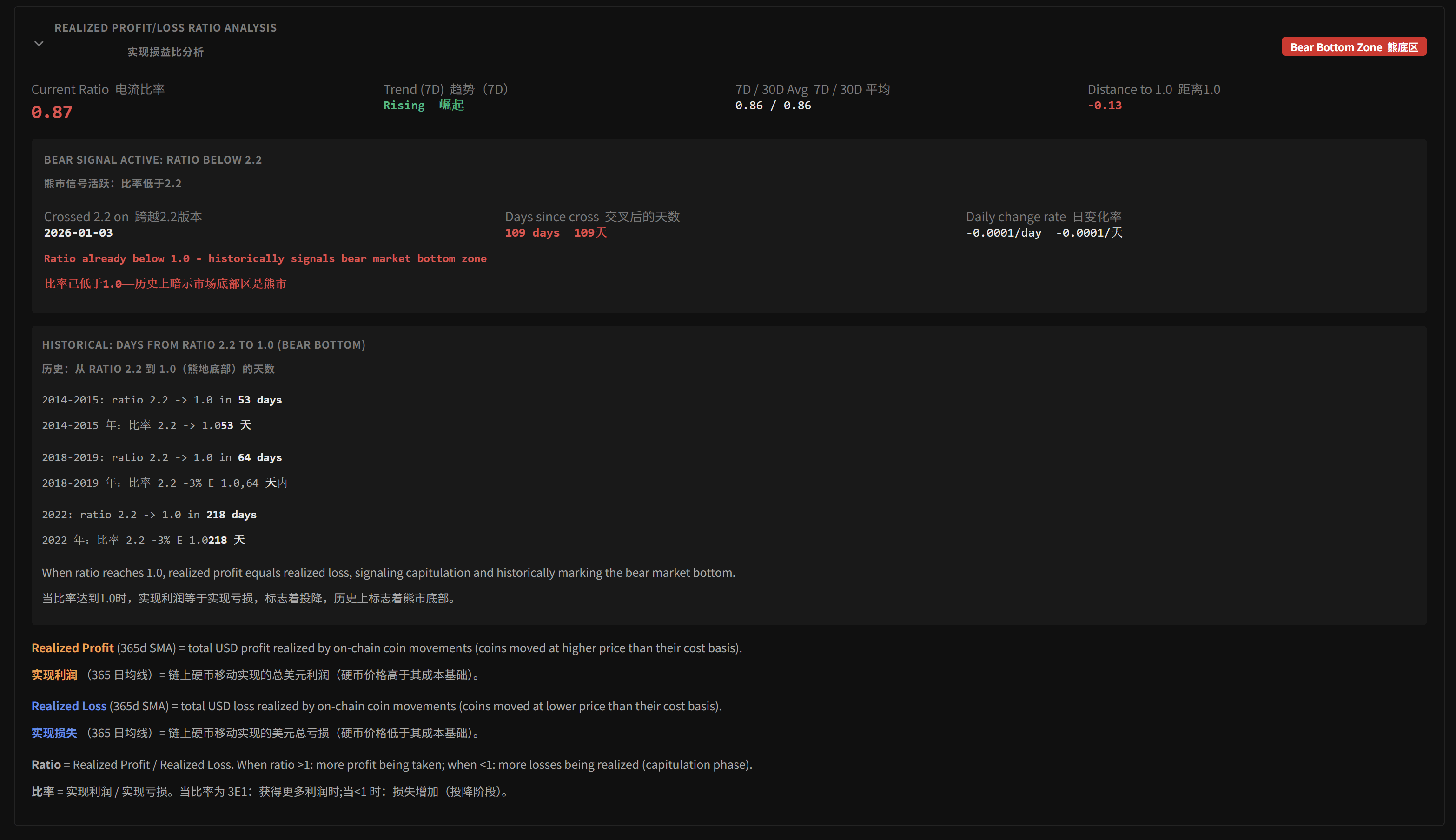Select the "REALIZED PROFIT/LOSS RATIO ANALYSIS" heading
Viewport: 1456px width, 840px height.
coord(165,28)
